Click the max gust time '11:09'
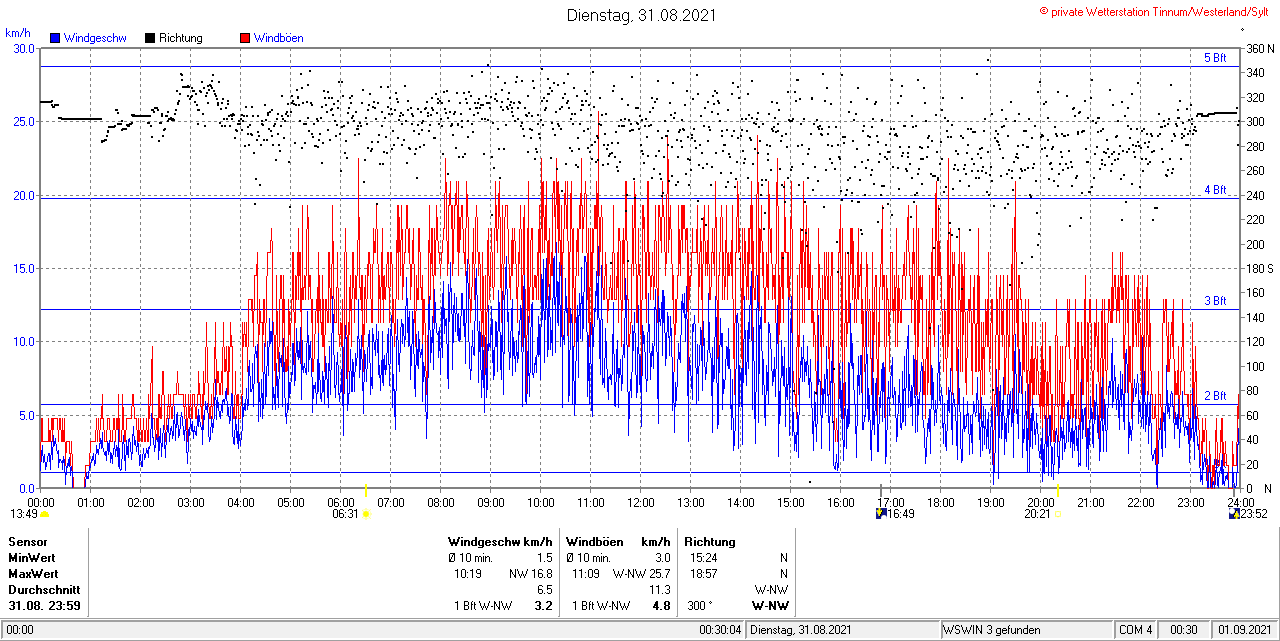Image resolution: width=1280 pixels, height=641 pixels. click(585, 574)
